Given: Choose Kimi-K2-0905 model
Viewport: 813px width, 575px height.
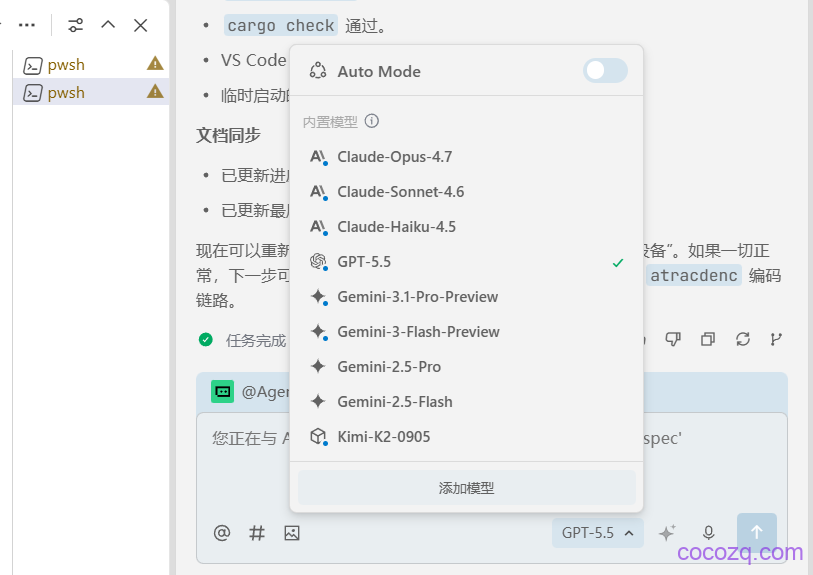Looking at the screenshot, I should point(466,437).
